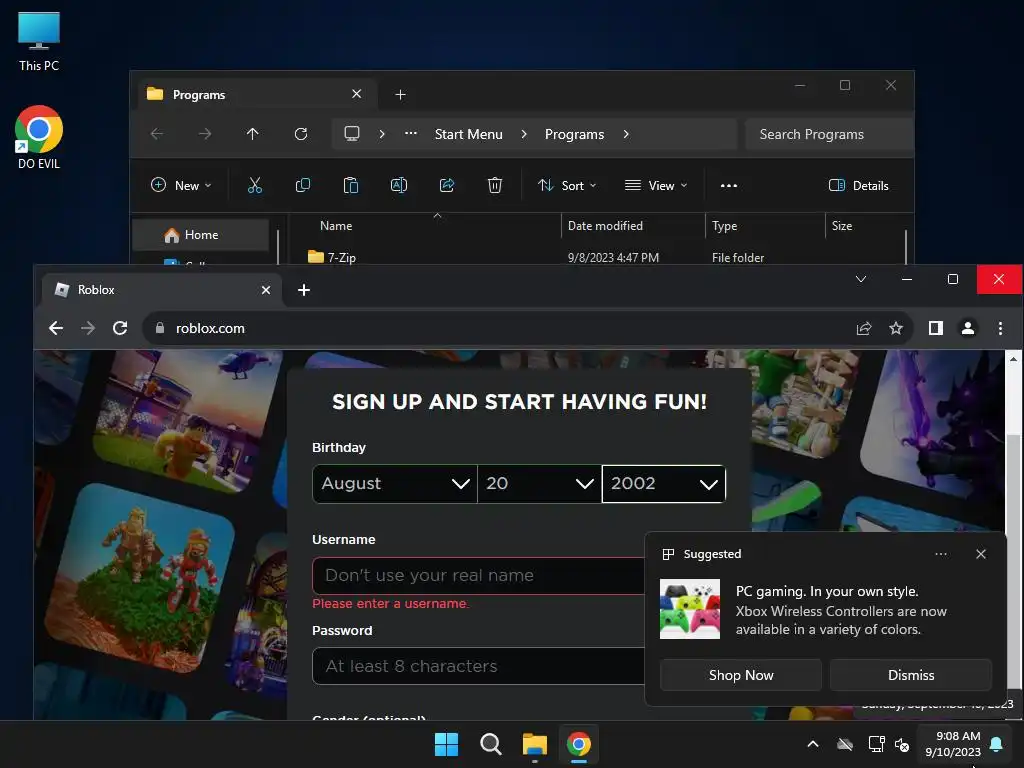The image size is (1024, 768).
Task: Bookmark this page with the star icon
Action: point(896,328)
